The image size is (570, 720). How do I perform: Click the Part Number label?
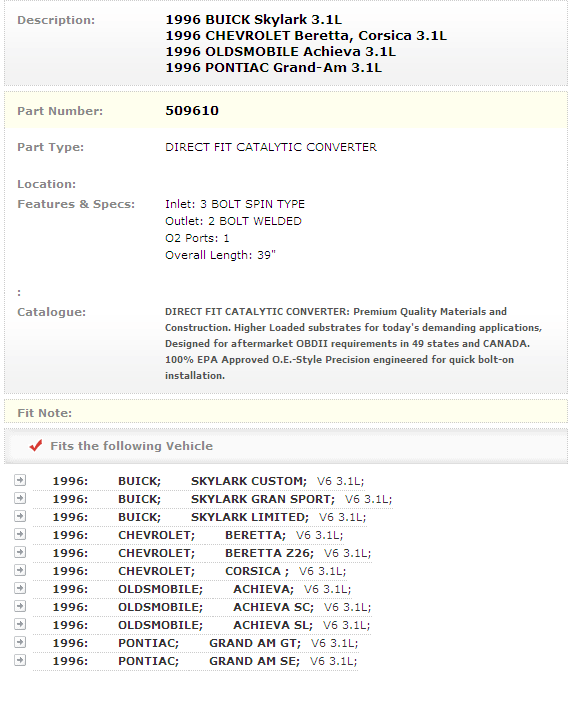click(x=60, y=111)
